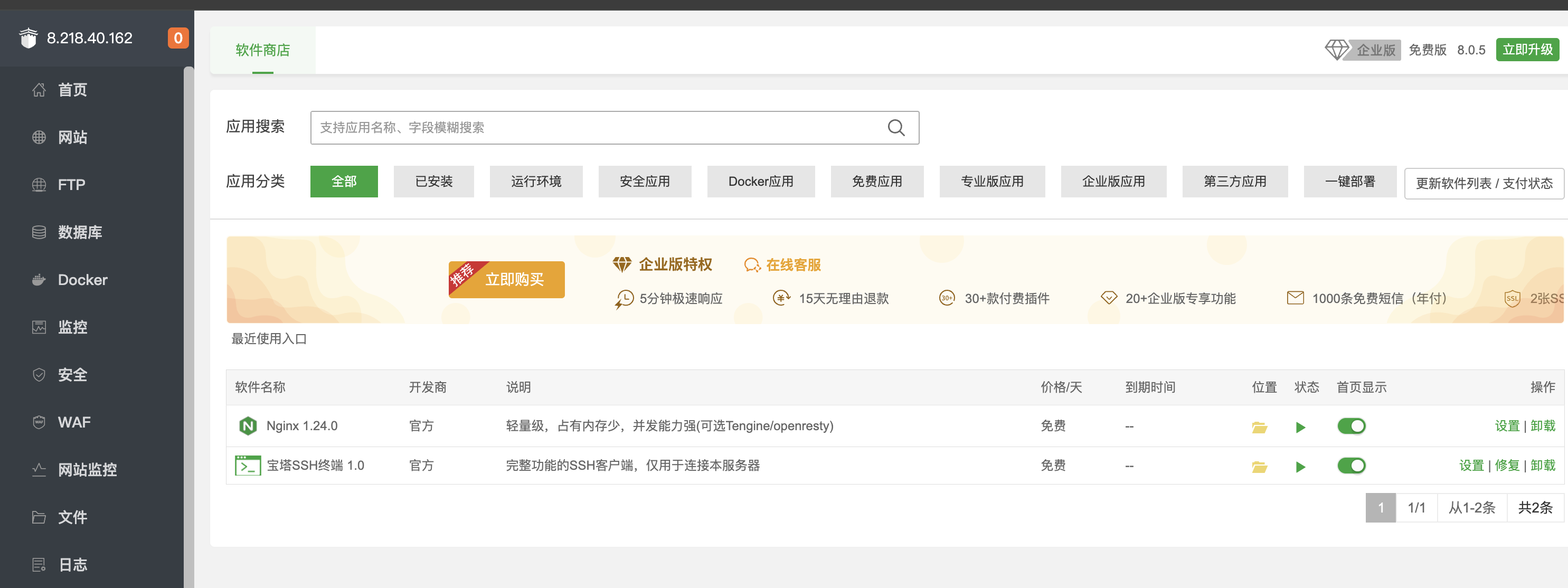The height and width of the screenshot is (588, 1568).
Task: Click the 30+款付费插件 badge icon
Action: pyautogui.click(x=947, y=298)
